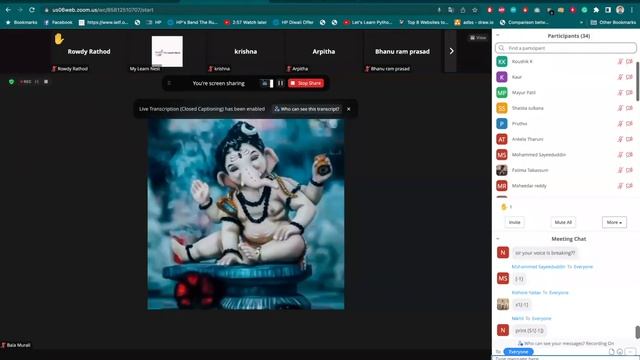Open 'Who can see this transcript?' info
Viewport: 640px width, 360px height.
pos(307,109)
